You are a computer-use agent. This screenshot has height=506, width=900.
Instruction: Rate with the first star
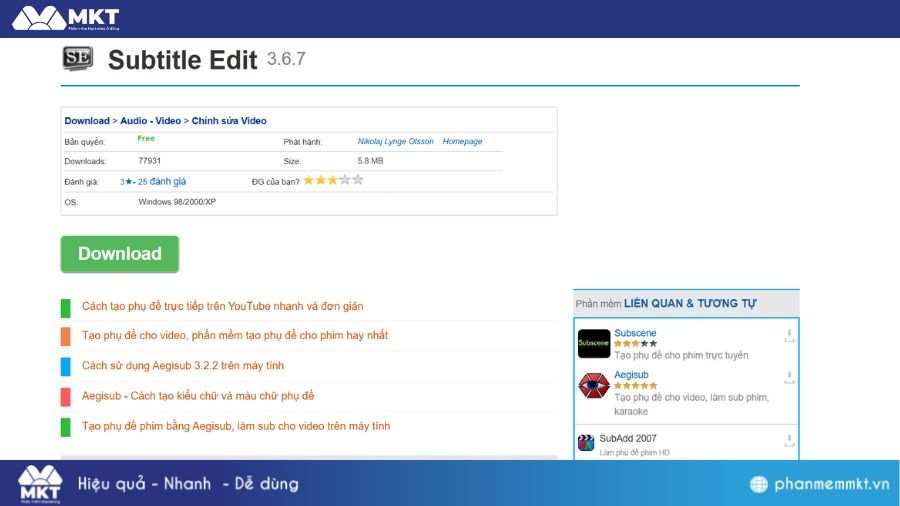(x=308, y=180)
